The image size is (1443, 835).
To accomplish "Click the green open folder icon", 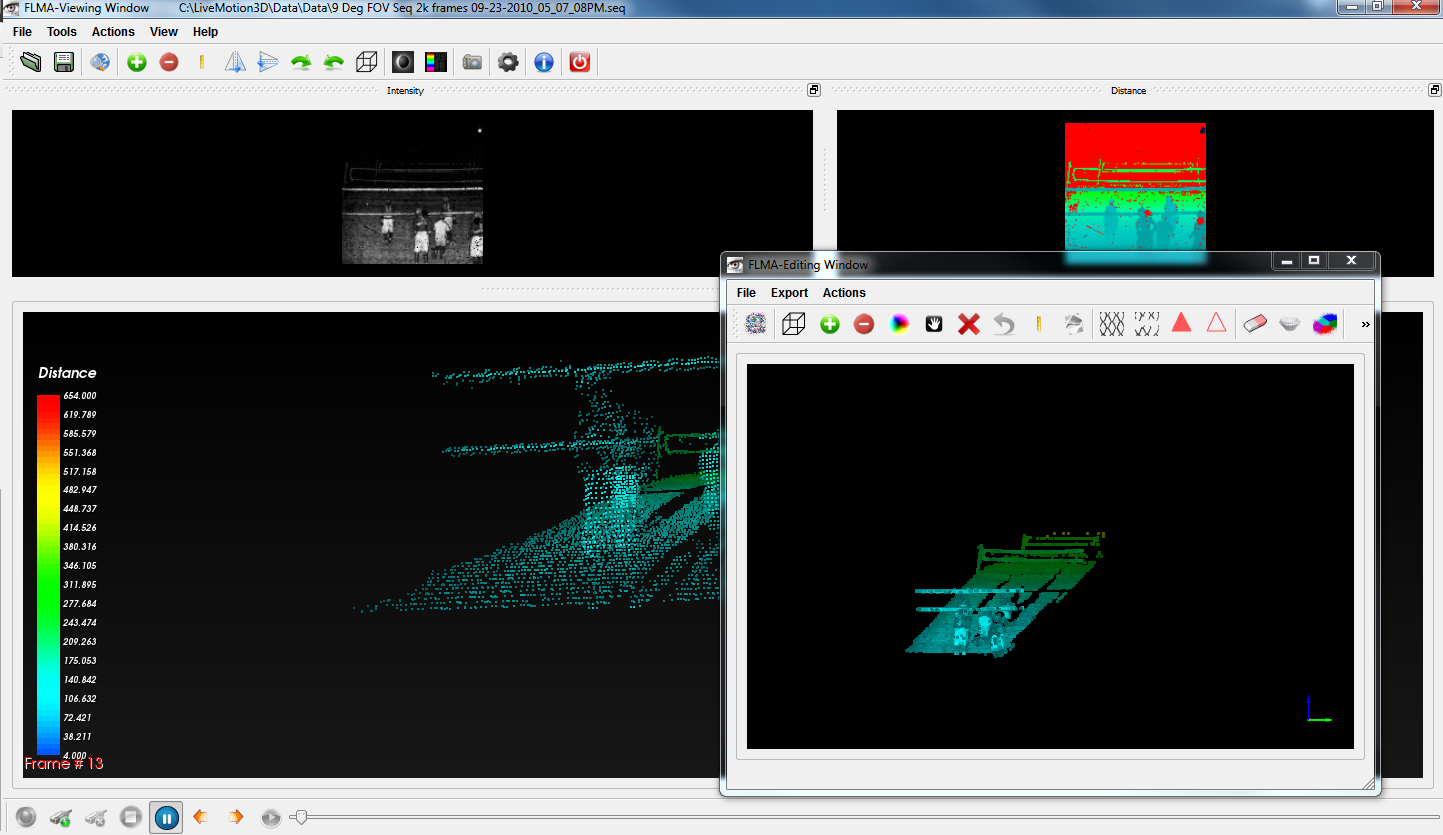I will [x=31, y=62].
